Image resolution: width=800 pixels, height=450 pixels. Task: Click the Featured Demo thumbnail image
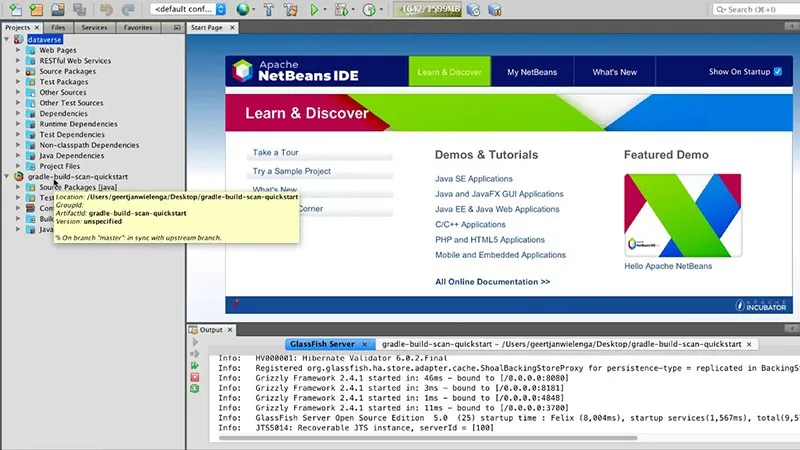click(683, 215)
